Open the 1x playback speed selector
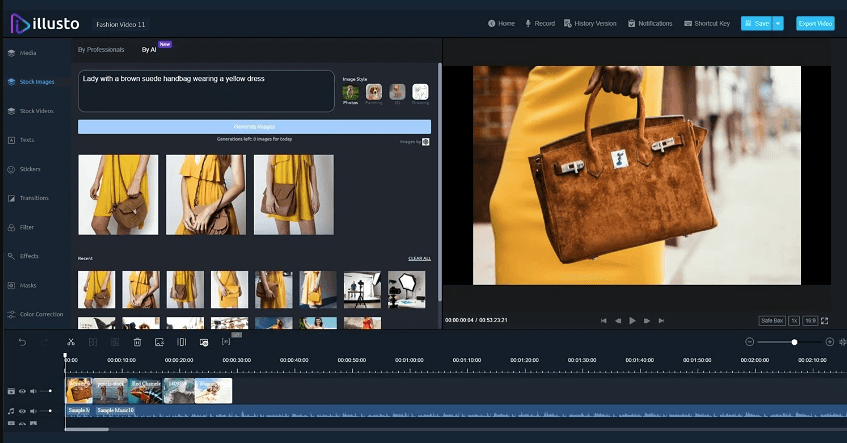The height and width of the screenshot is (443, 847). tap(794, 320)
